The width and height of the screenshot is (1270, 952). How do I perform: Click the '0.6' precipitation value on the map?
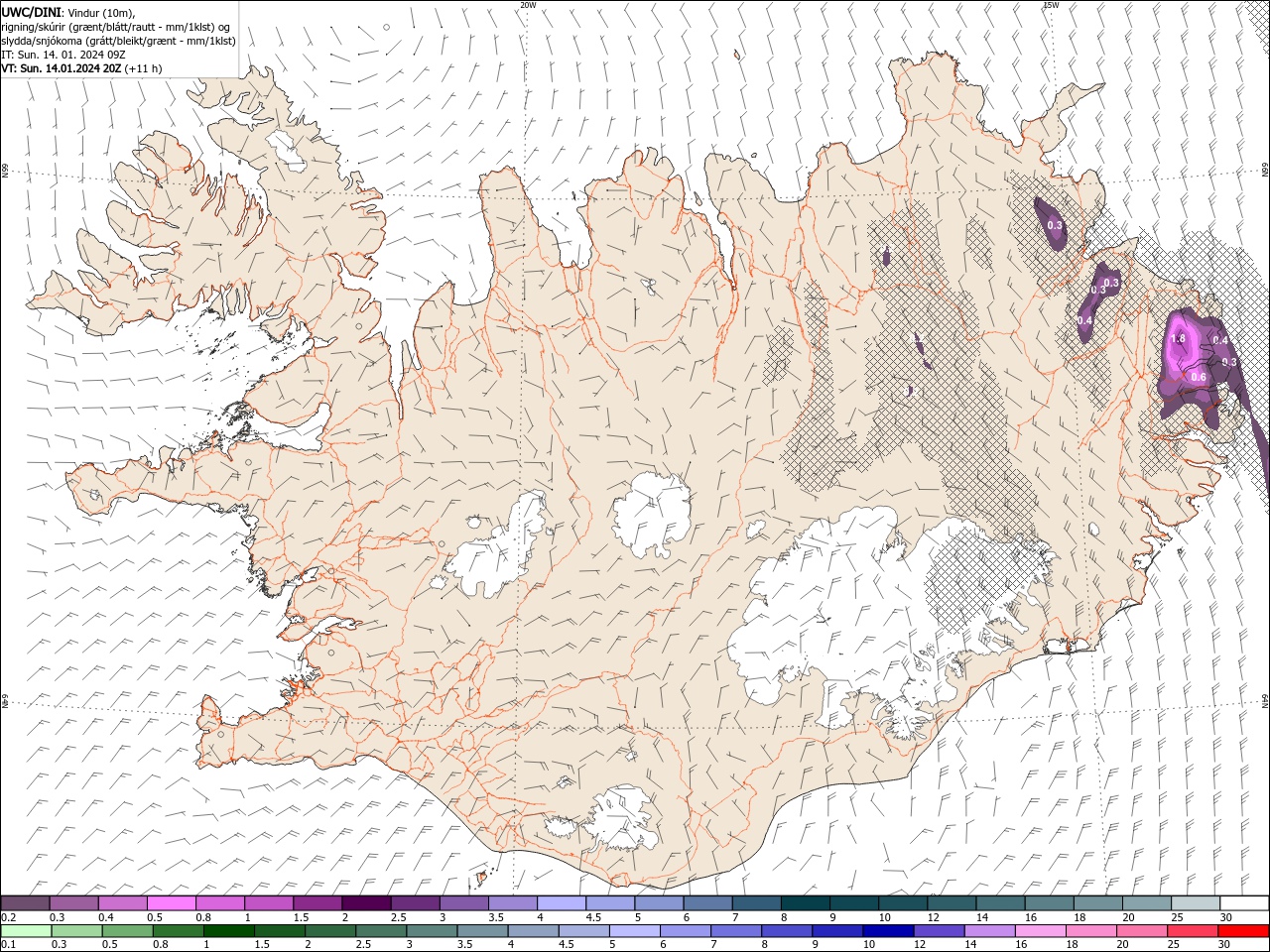1198,377
